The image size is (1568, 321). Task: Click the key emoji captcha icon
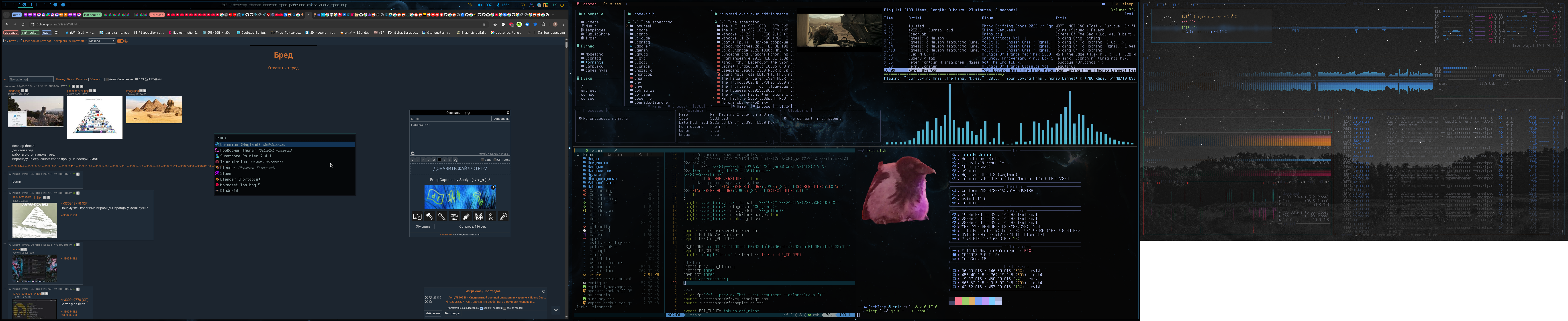[x=503, y=216]
